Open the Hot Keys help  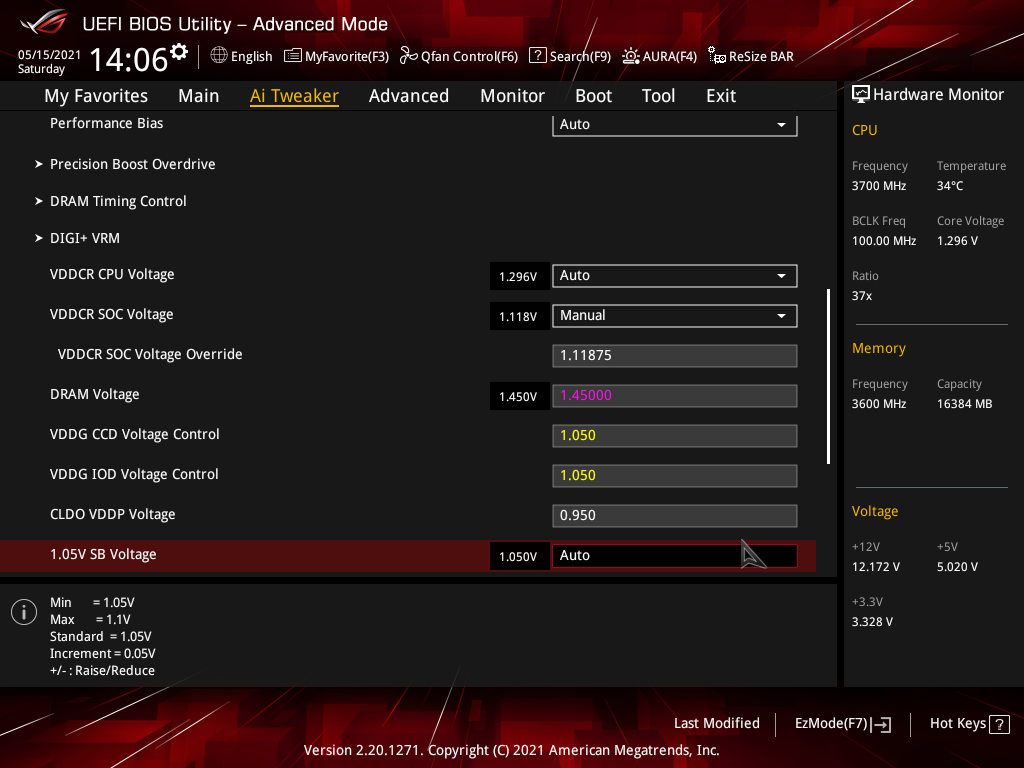969,724
